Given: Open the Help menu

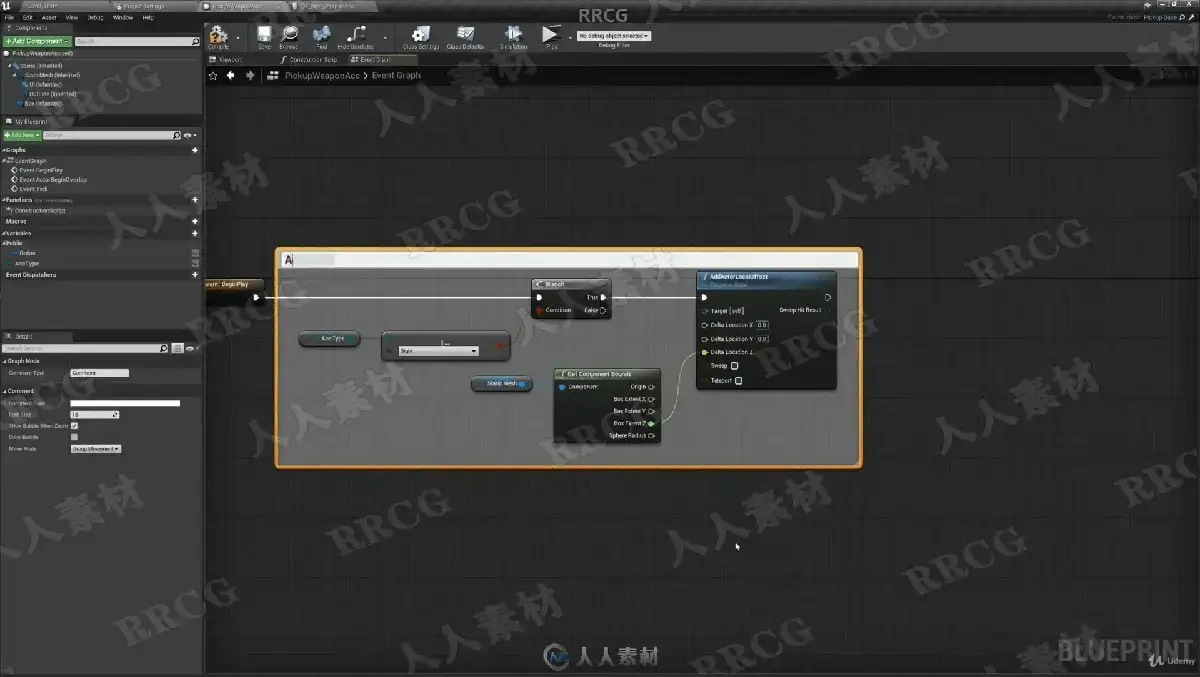Looking at the screenshot, I should (148, 17).
